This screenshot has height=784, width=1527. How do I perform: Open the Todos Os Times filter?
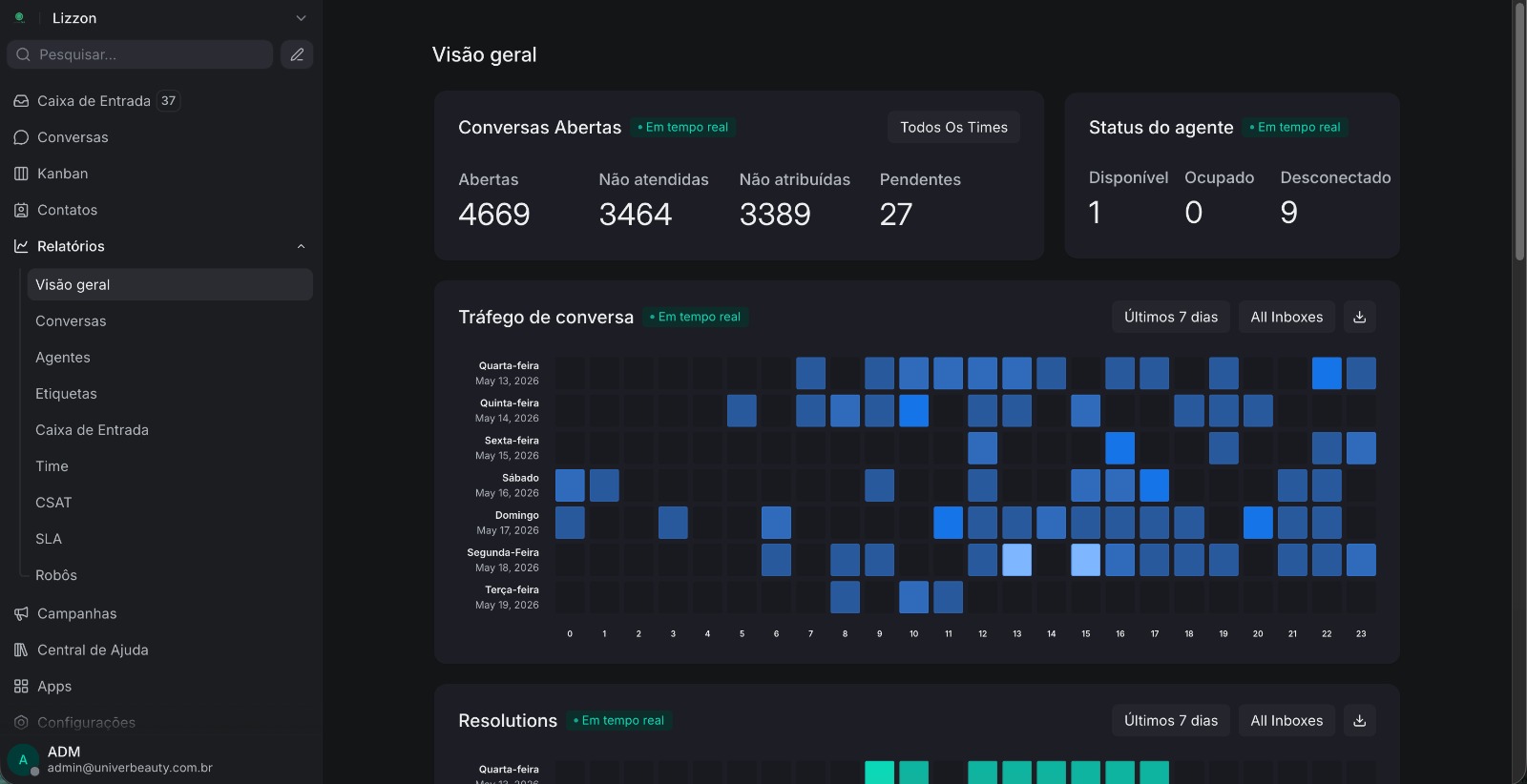click(x=953, y=127)
